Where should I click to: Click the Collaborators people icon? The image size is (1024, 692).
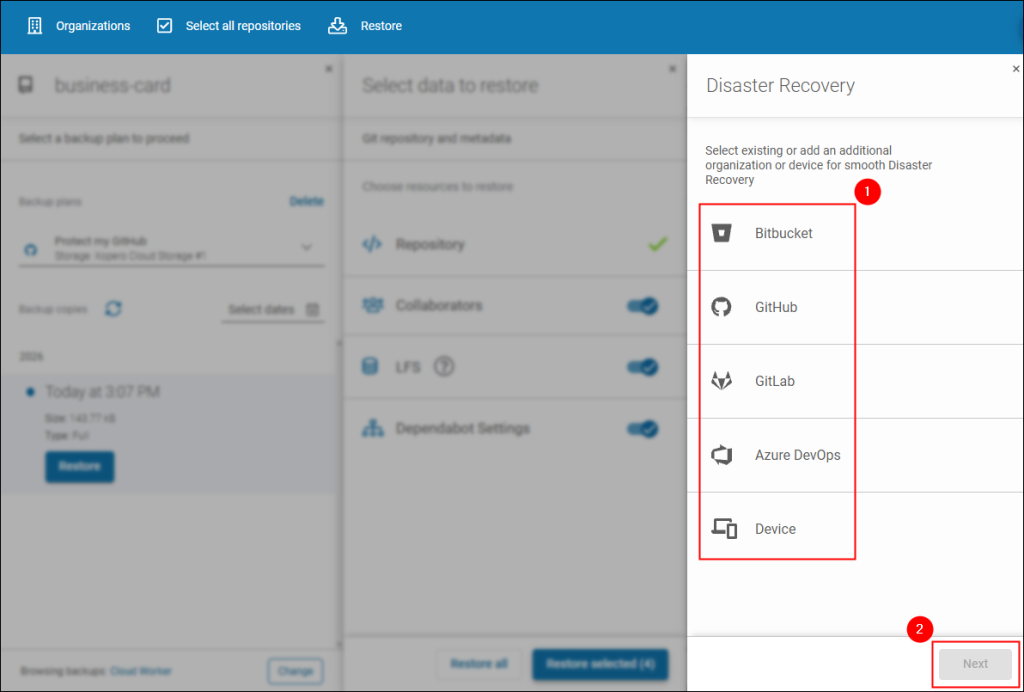pos(373,306)
